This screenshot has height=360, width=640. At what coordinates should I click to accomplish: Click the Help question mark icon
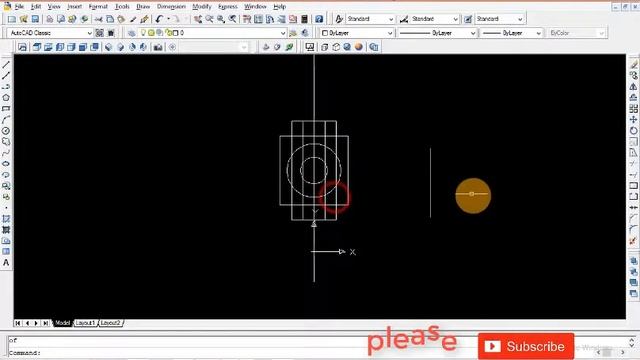319,19
